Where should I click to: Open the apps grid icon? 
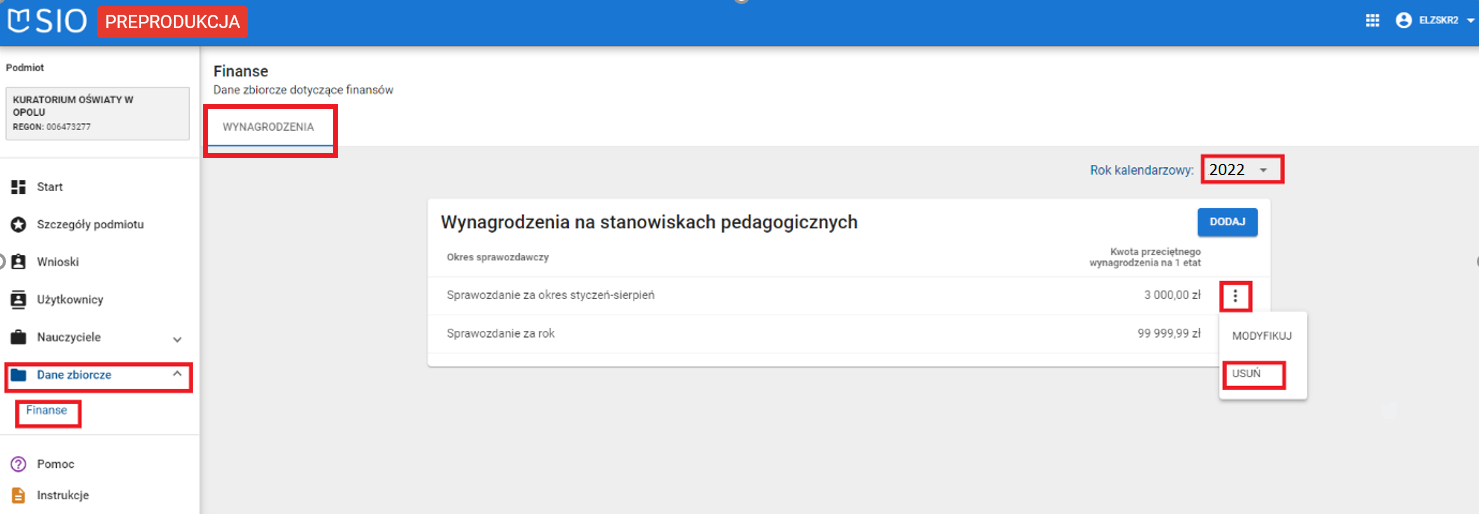click(1372, 21)
